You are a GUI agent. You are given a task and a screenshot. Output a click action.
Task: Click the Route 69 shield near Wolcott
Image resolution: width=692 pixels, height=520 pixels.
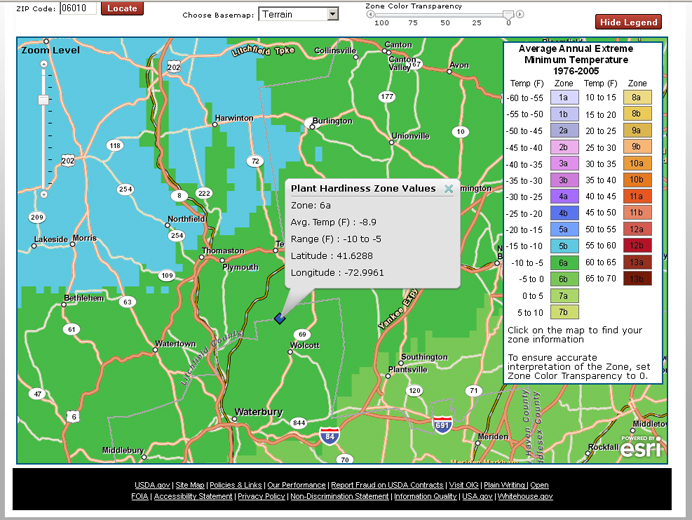coord(302,335)
